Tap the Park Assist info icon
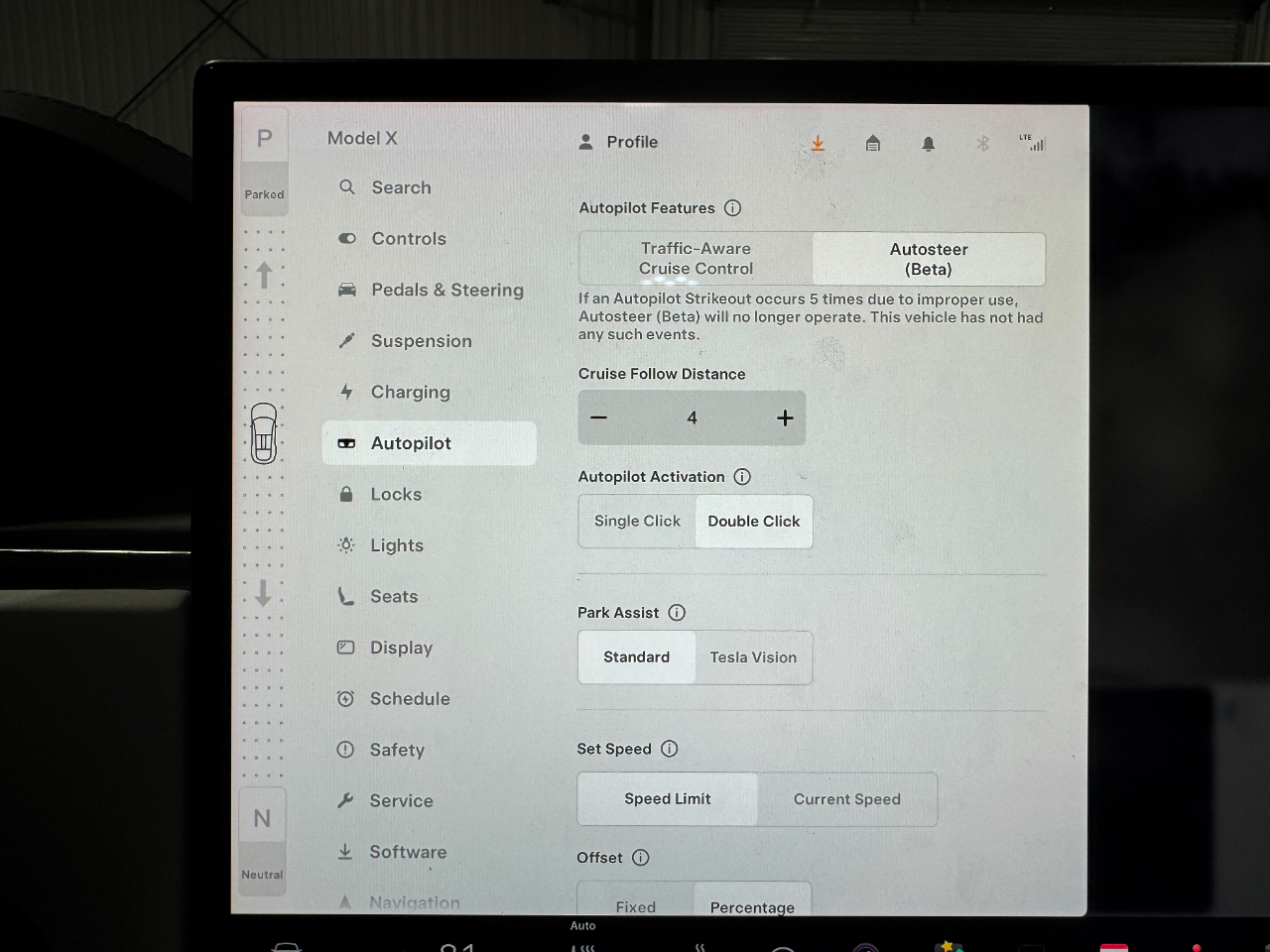The image size is (1270, 952). [677, 613]
